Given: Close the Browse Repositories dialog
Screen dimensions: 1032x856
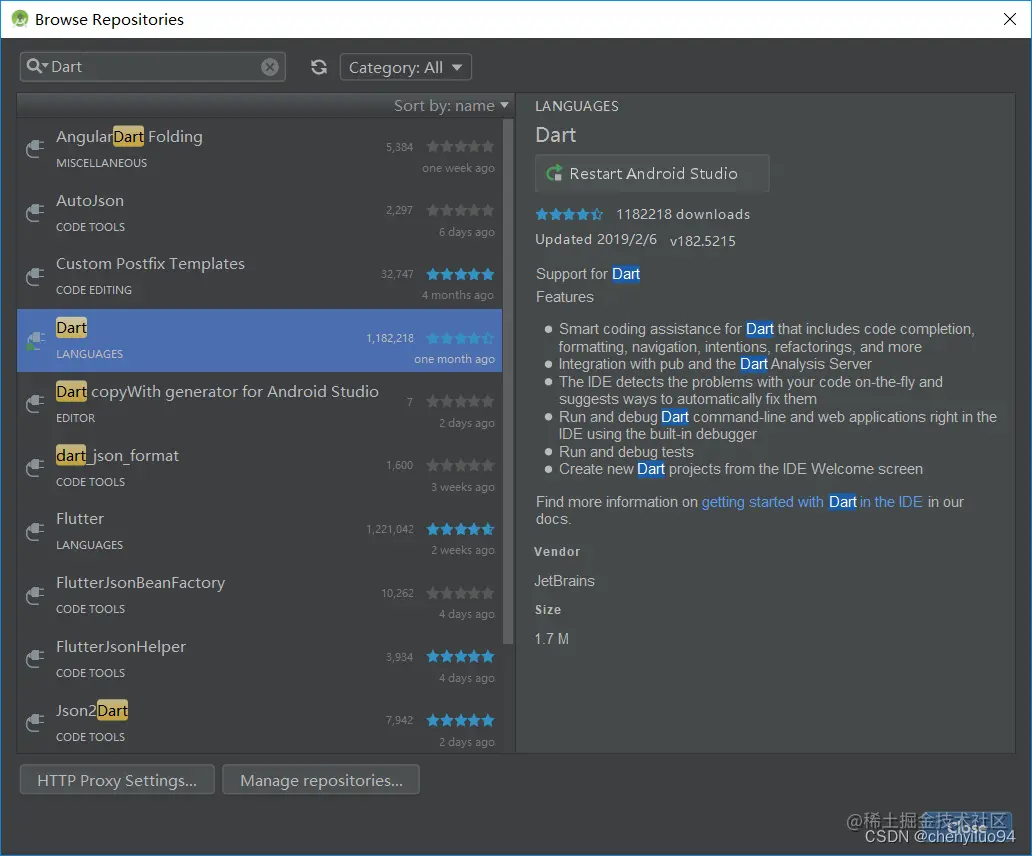Looking at the screenshot, I should [x=1010, y=19].
